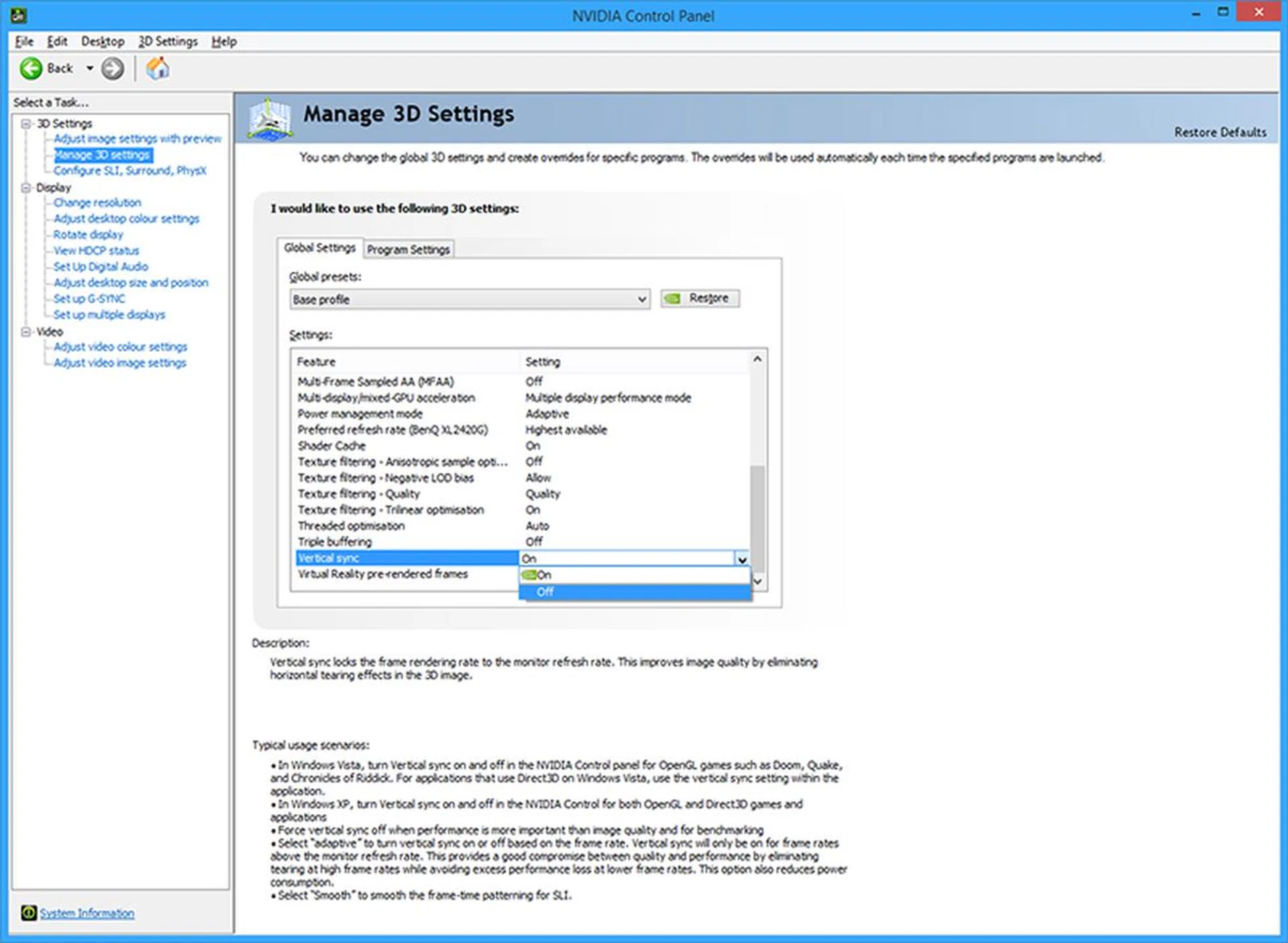Switch to the Program Settings tab
This screenshot has width=1288, height=943.
[408, 250]
